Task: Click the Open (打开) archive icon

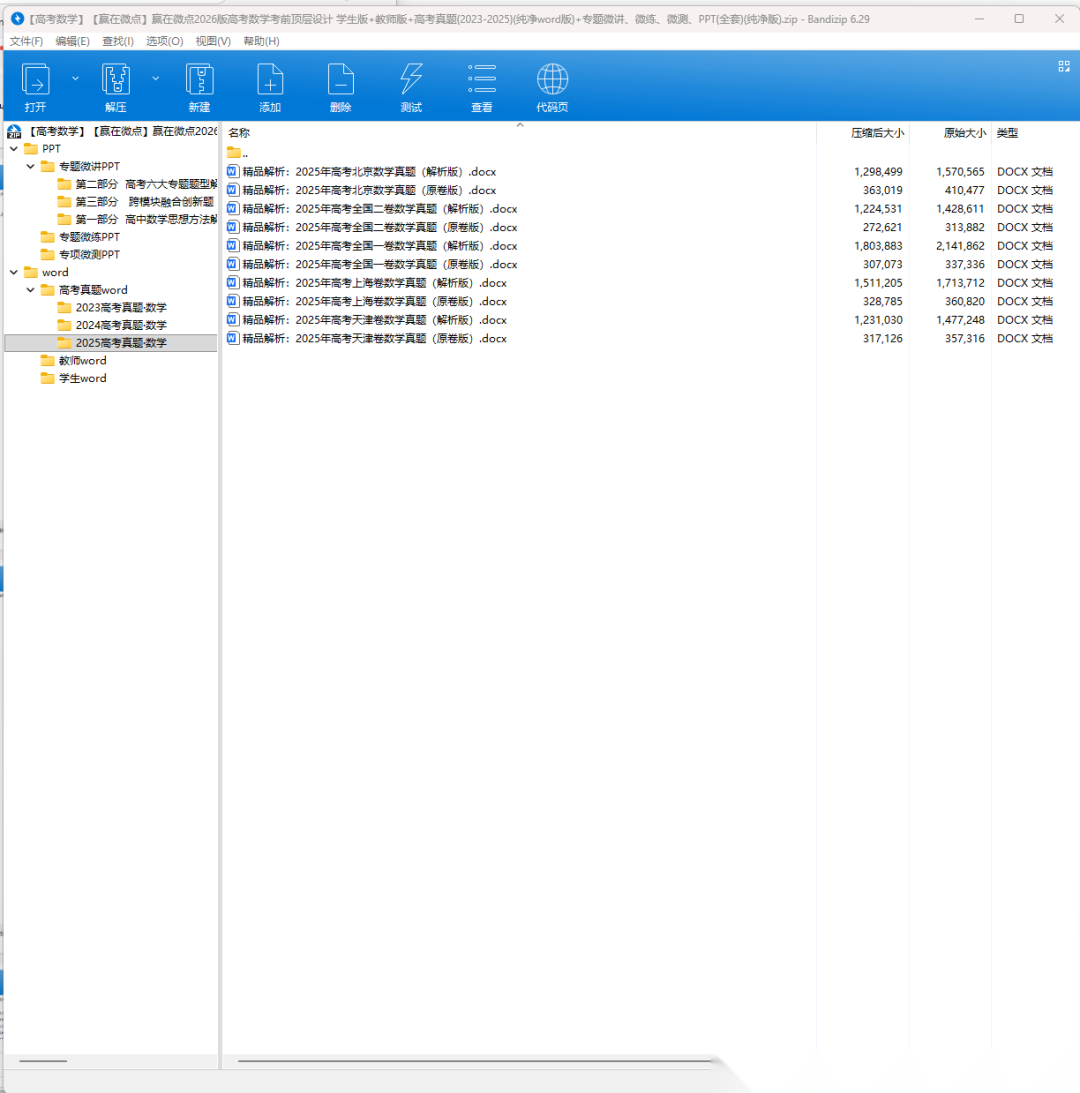Action: point(36,80)
